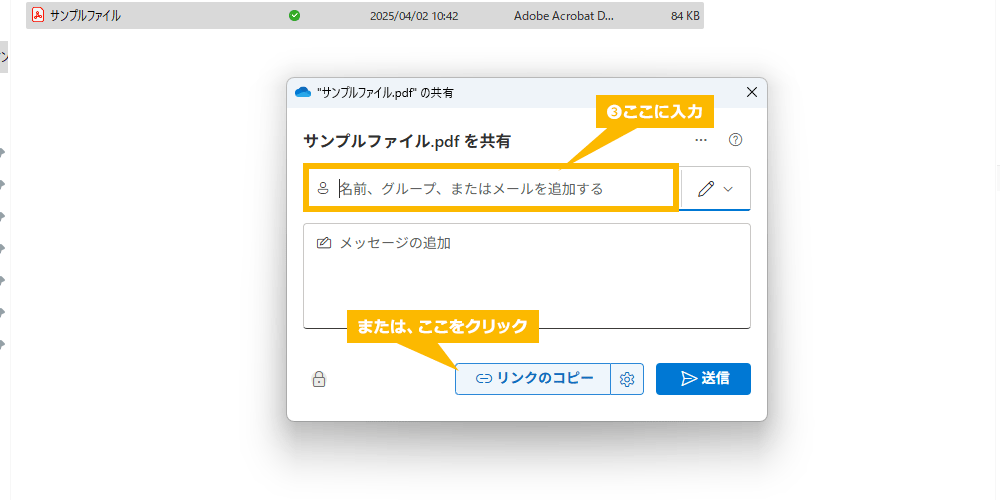This screenshot has height=500, width=1000.
Task: Close the sharing dialog
Action: click(x=752, y=92)
